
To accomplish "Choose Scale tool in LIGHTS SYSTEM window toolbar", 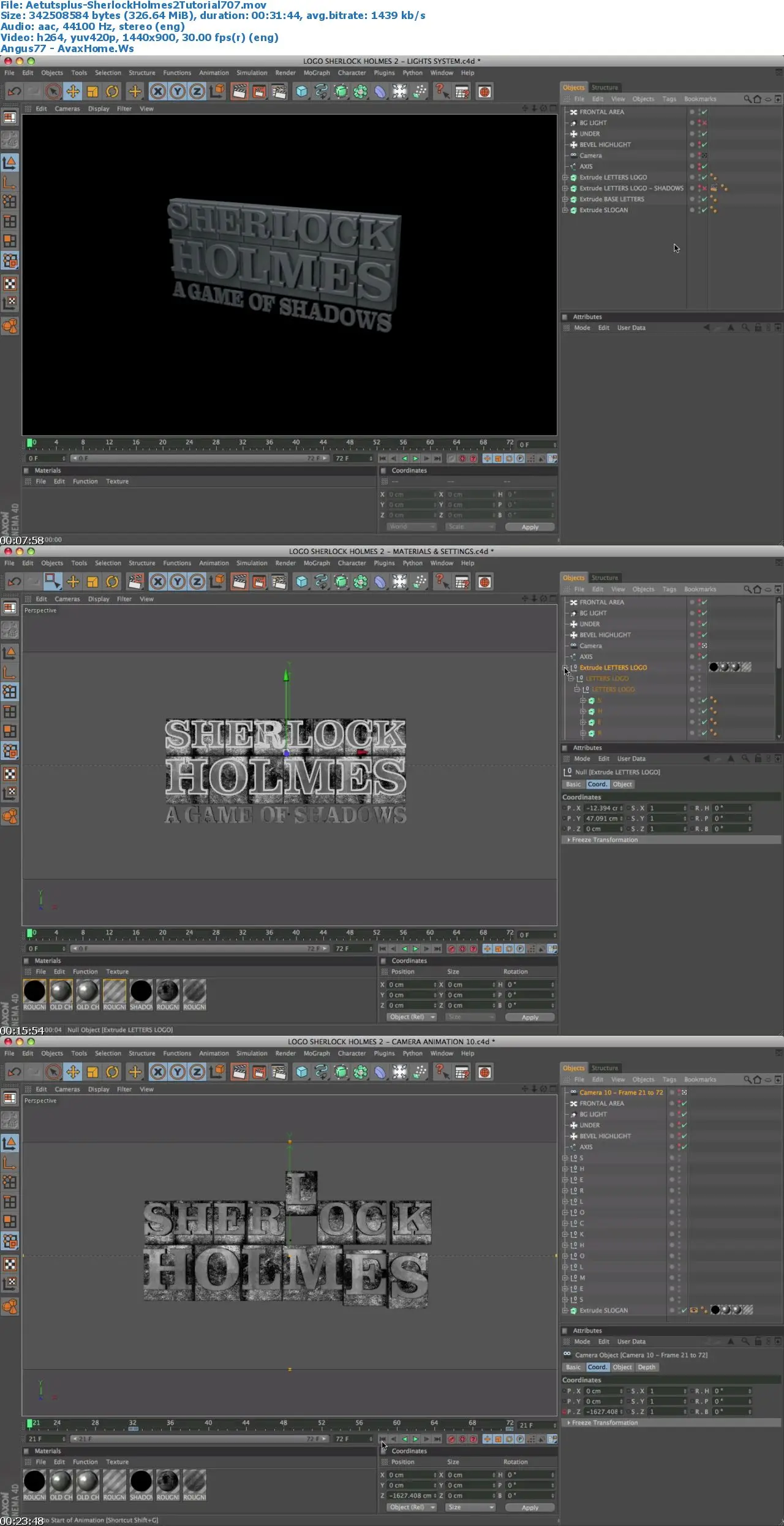I will 92,92.
